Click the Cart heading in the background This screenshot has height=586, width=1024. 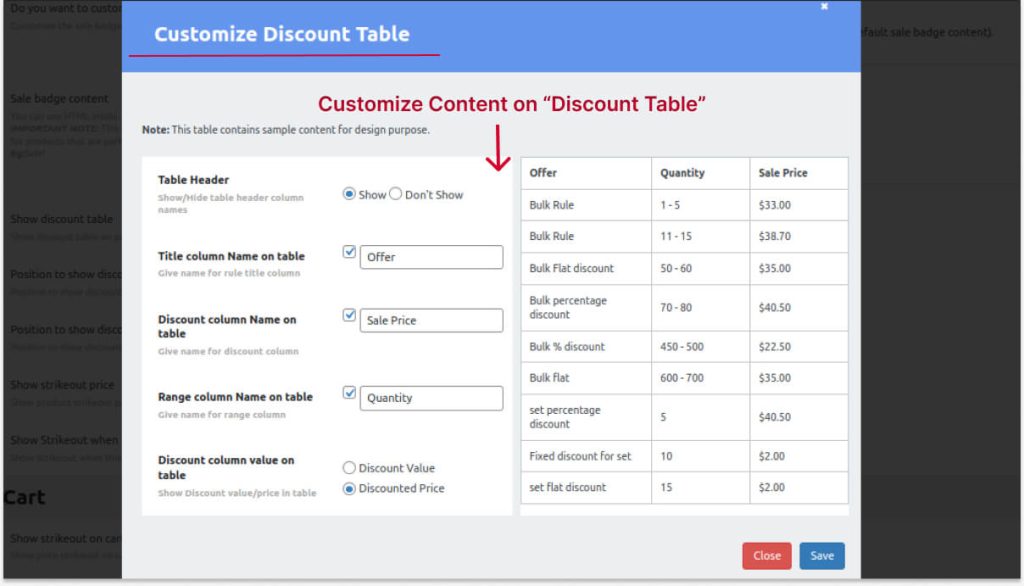(x=23, y=497)
